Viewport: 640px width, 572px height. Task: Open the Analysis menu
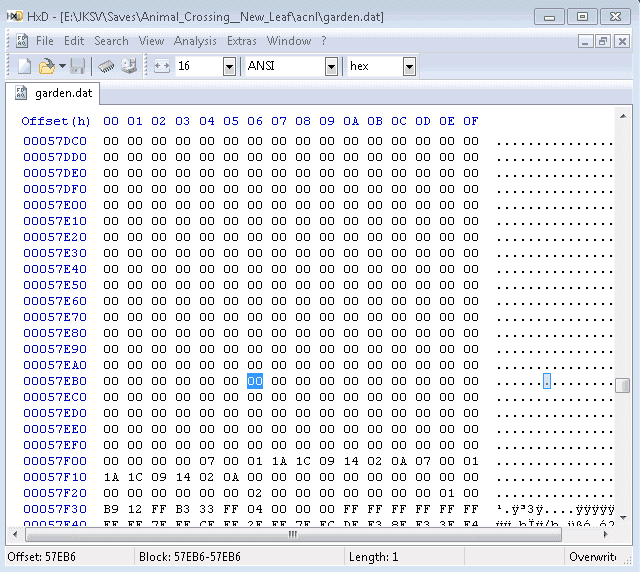[x=195, y=41]
